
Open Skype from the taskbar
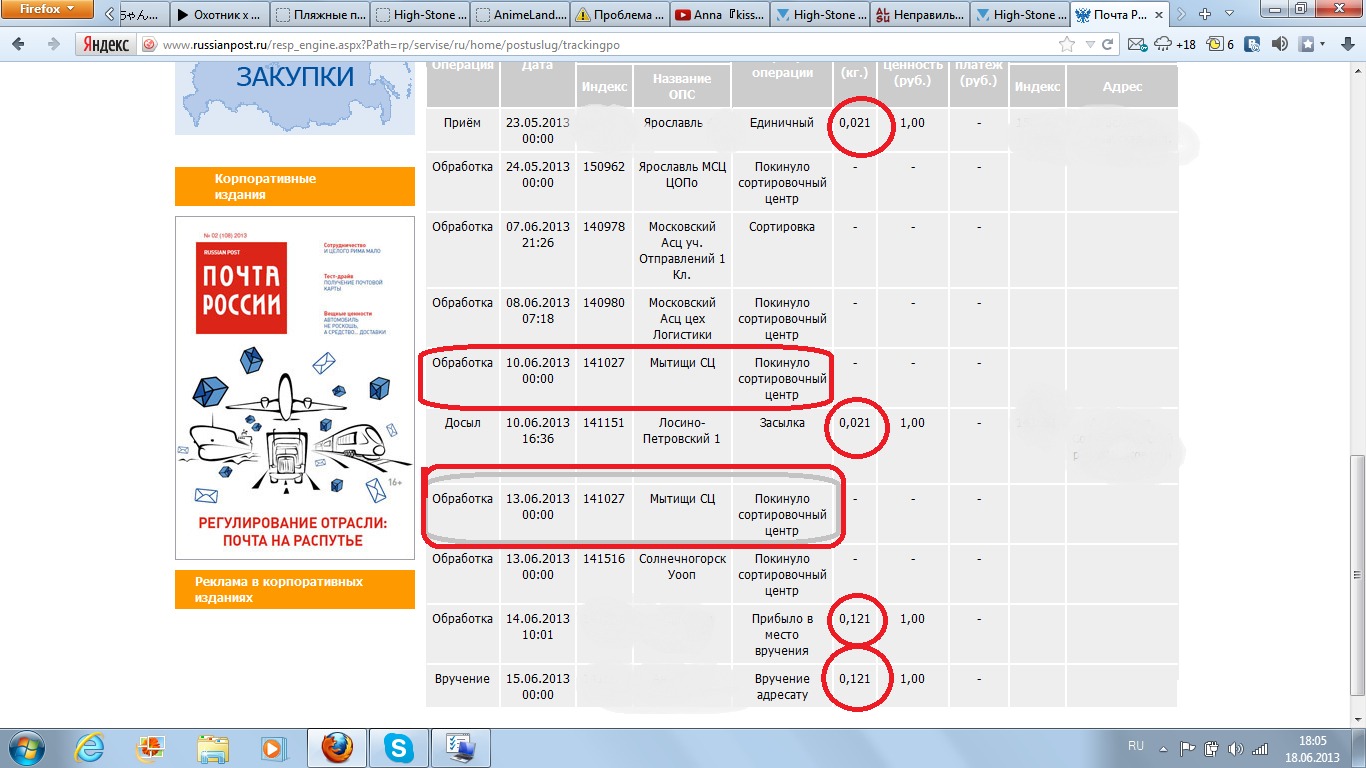point(398,747)
